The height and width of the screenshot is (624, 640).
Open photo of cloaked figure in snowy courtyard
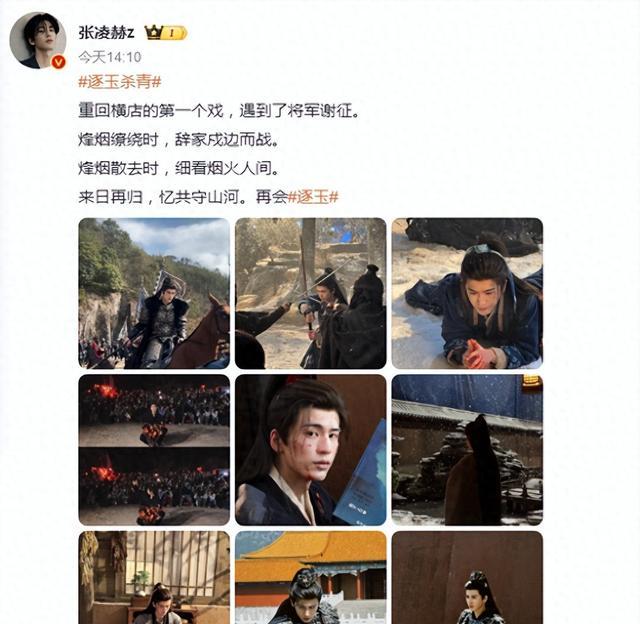(467, 450)
